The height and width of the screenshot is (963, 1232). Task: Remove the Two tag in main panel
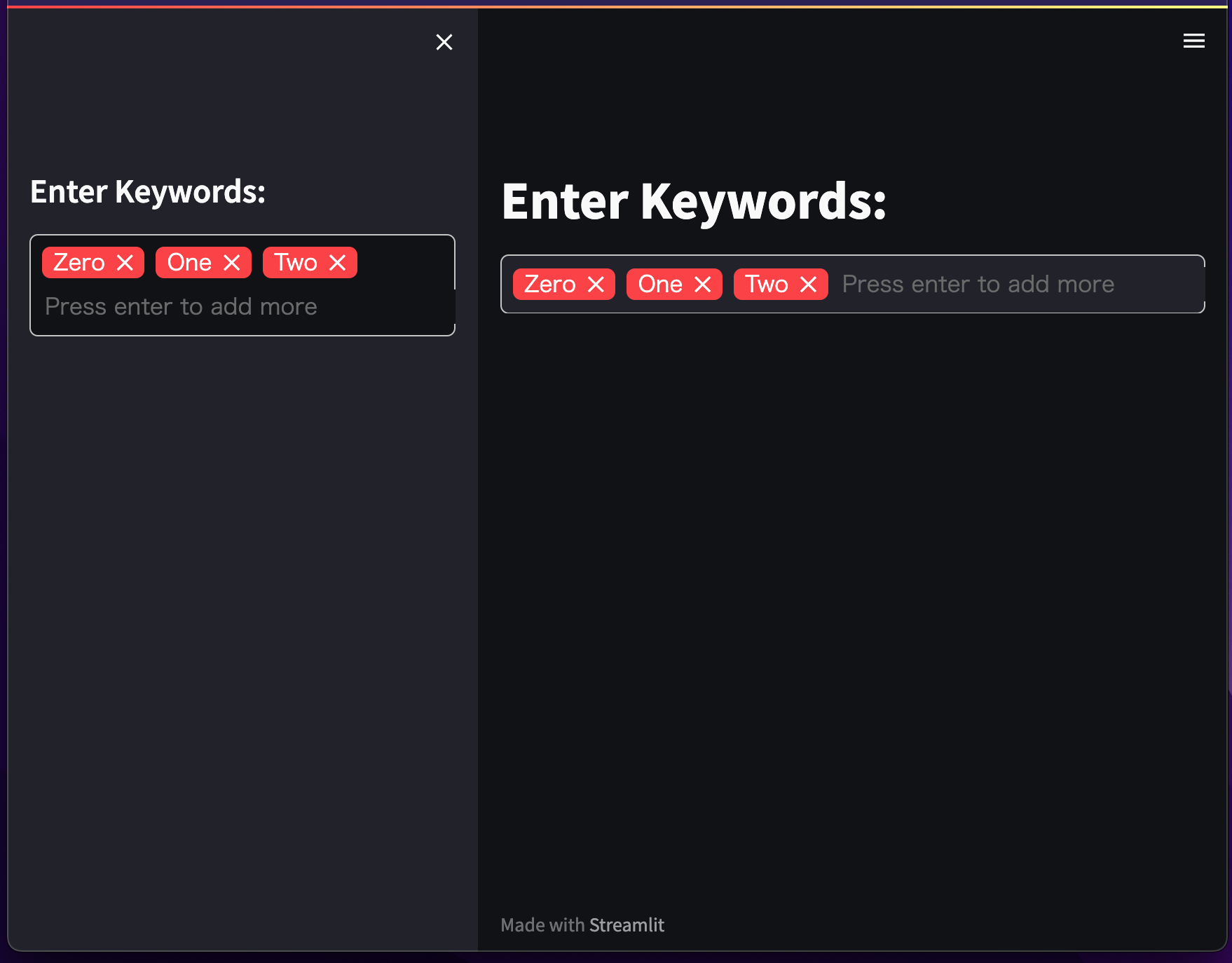pos(809,285)
